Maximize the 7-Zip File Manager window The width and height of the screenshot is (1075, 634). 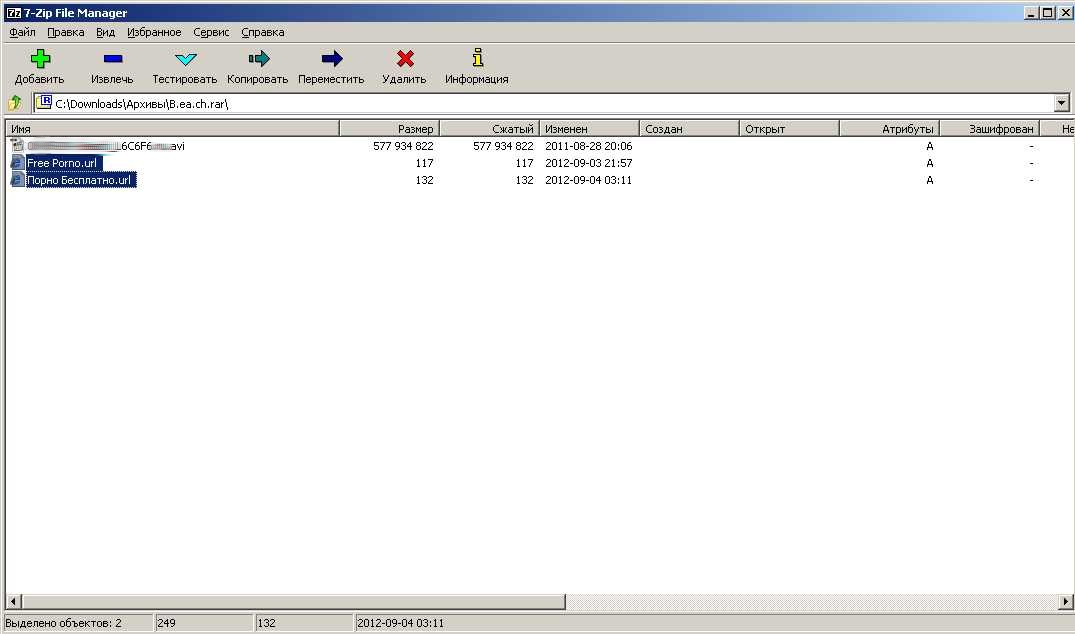pyautogui.click(x=1047, y=12)
